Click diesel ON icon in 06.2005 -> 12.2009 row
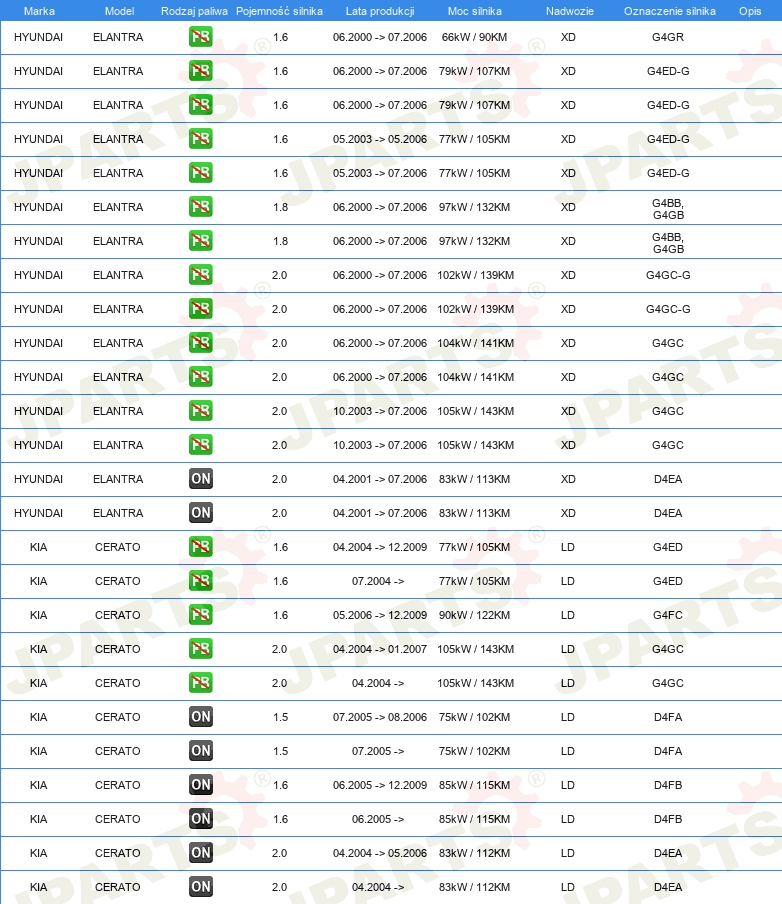 point(201,785)
